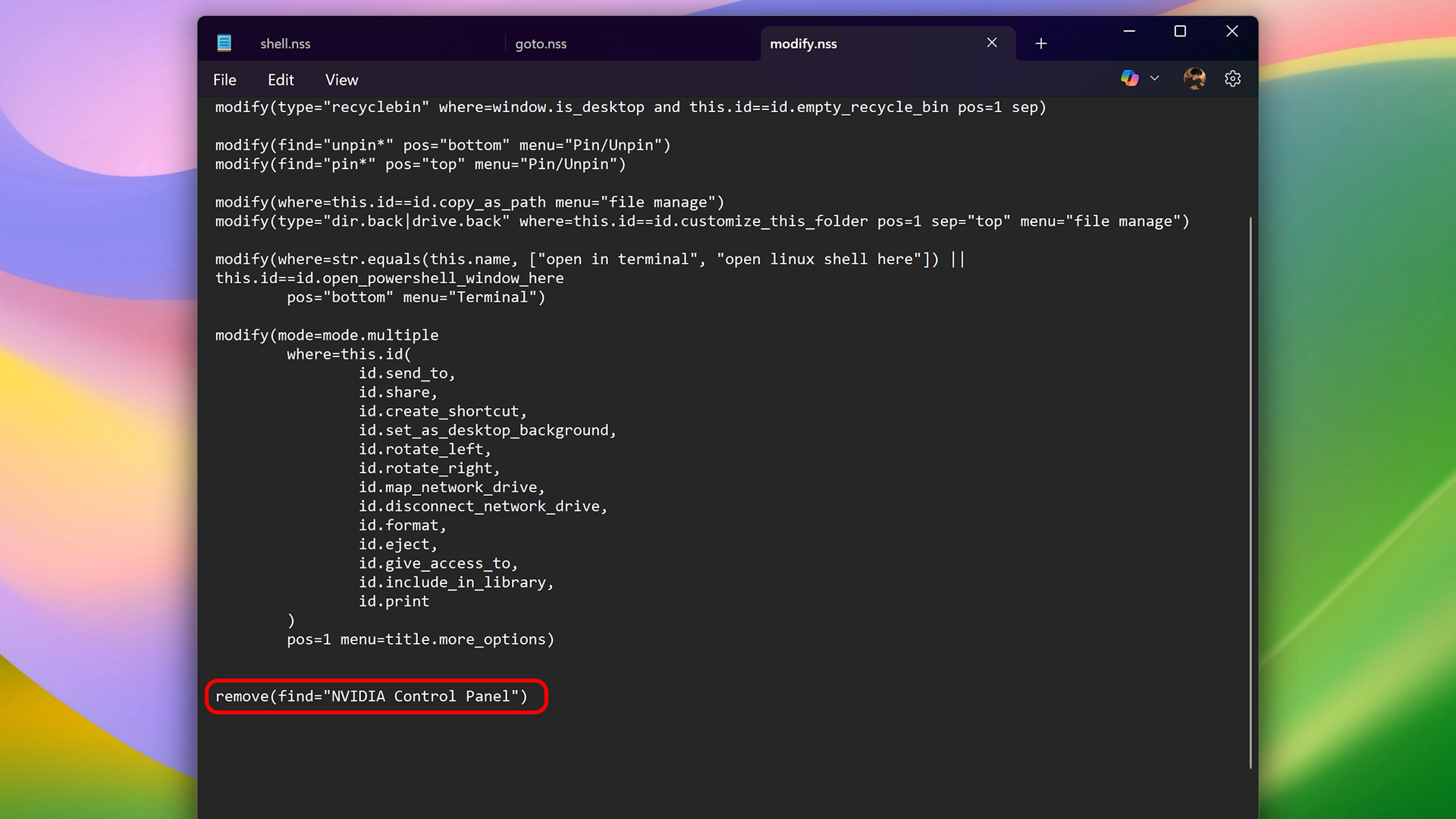Minimize the Notepad window
1456x819 pixels.
[1129, 31]
